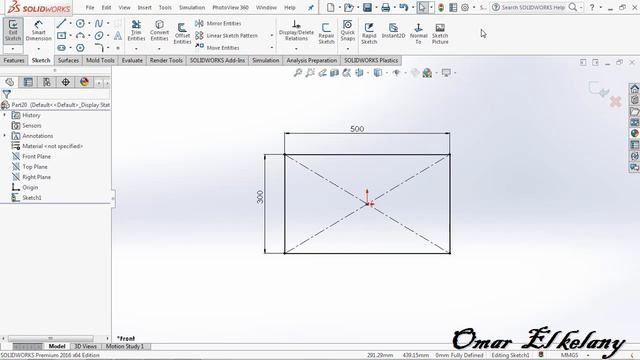The height and width of the screenshot is (360, 640).
Task: Open the FeatureManager Design Tree tab
Action: click(10, 82)
